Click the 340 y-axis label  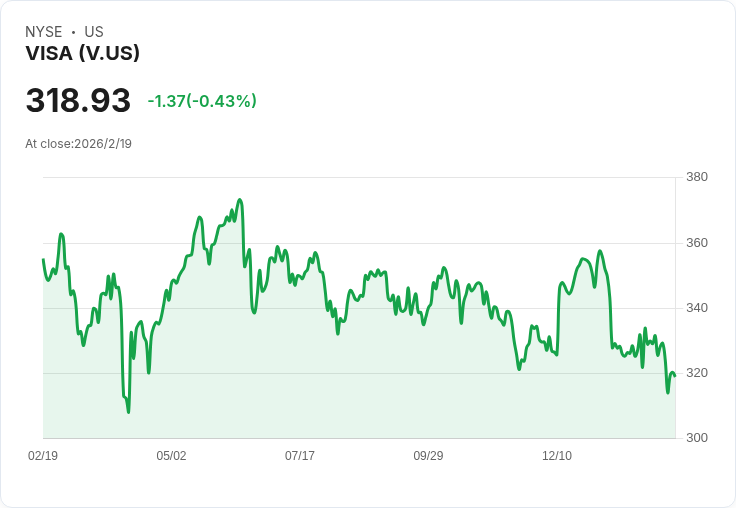[697, 308]
